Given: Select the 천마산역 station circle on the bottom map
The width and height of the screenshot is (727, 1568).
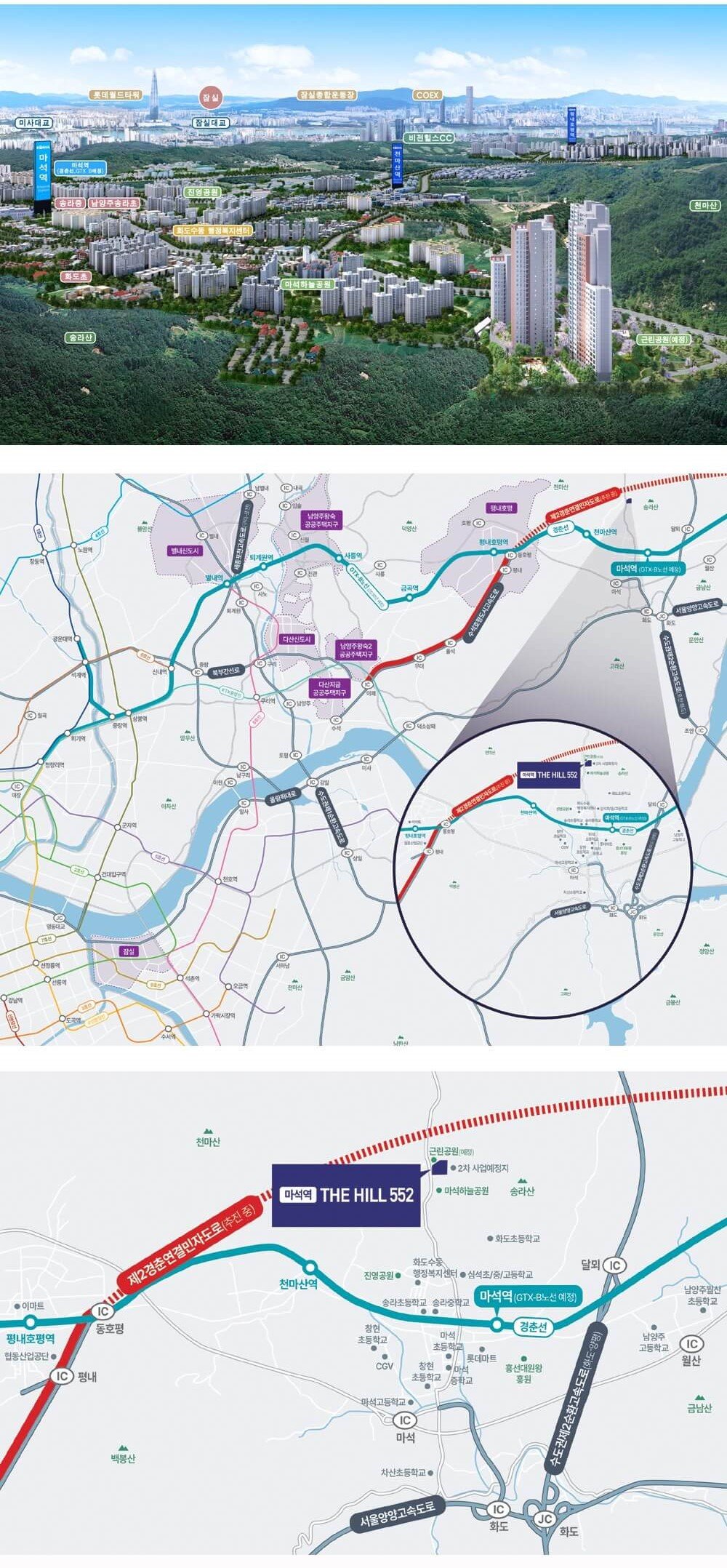Looking at the screenshot, I should [x=310, y=1266].
